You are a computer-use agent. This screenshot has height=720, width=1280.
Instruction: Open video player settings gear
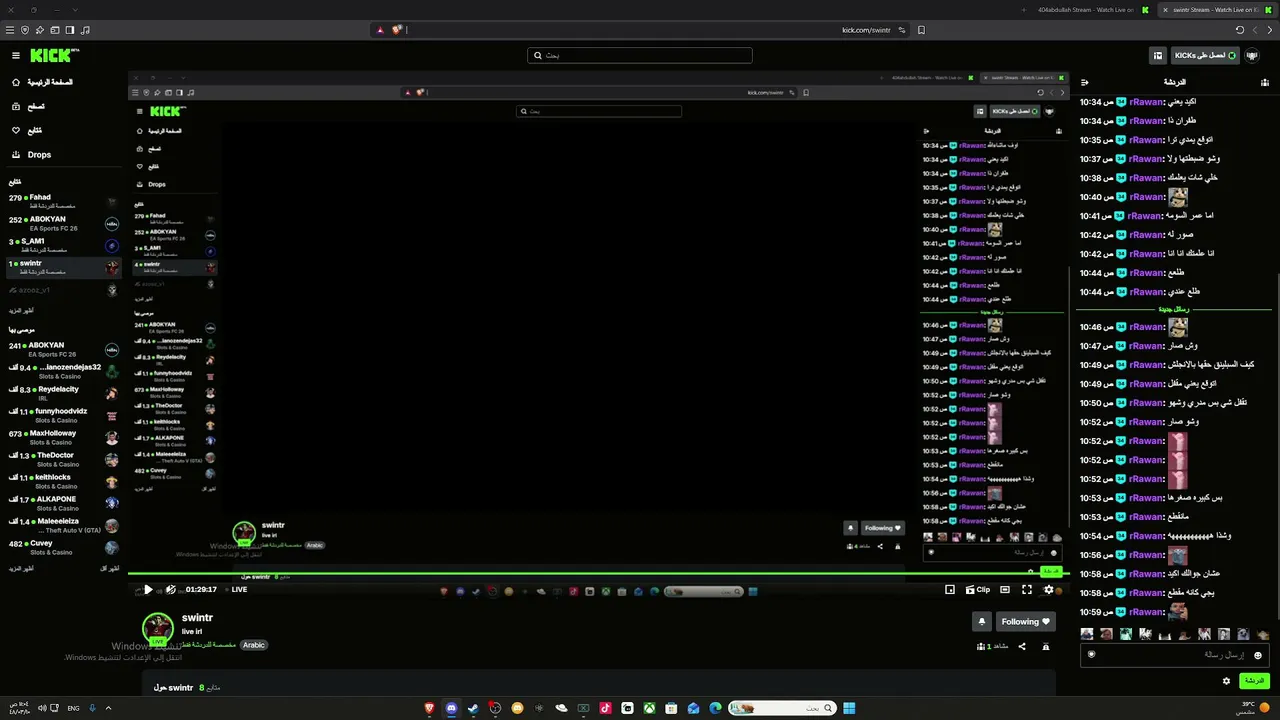[x=1049, y=590]
